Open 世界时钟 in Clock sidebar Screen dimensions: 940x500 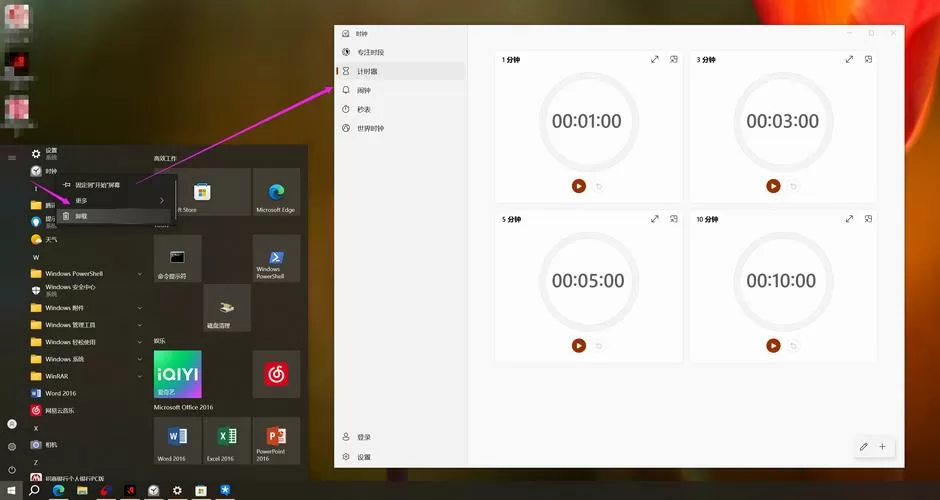click(401, 128)
